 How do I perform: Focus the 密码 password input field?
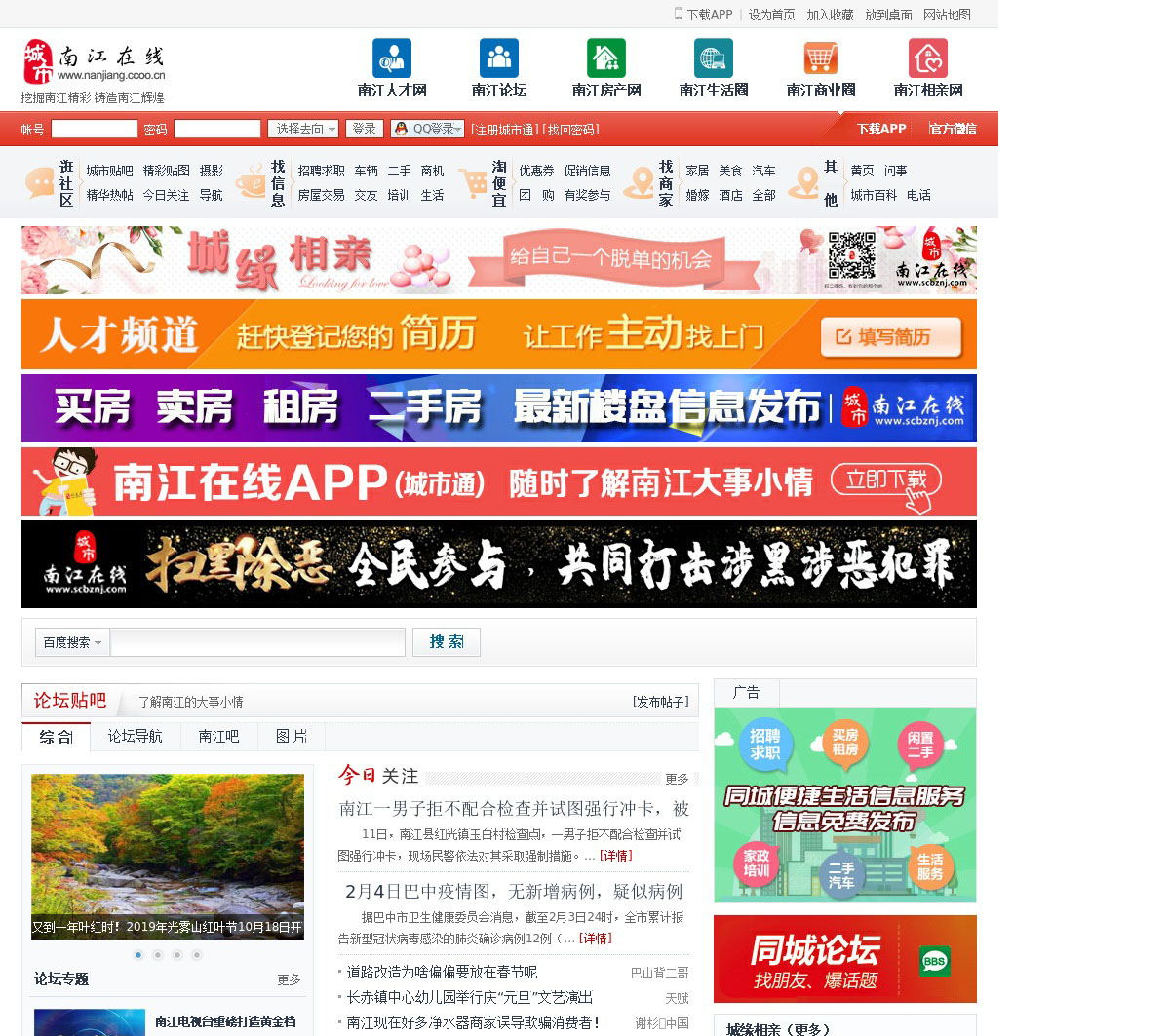pos(217,129)
